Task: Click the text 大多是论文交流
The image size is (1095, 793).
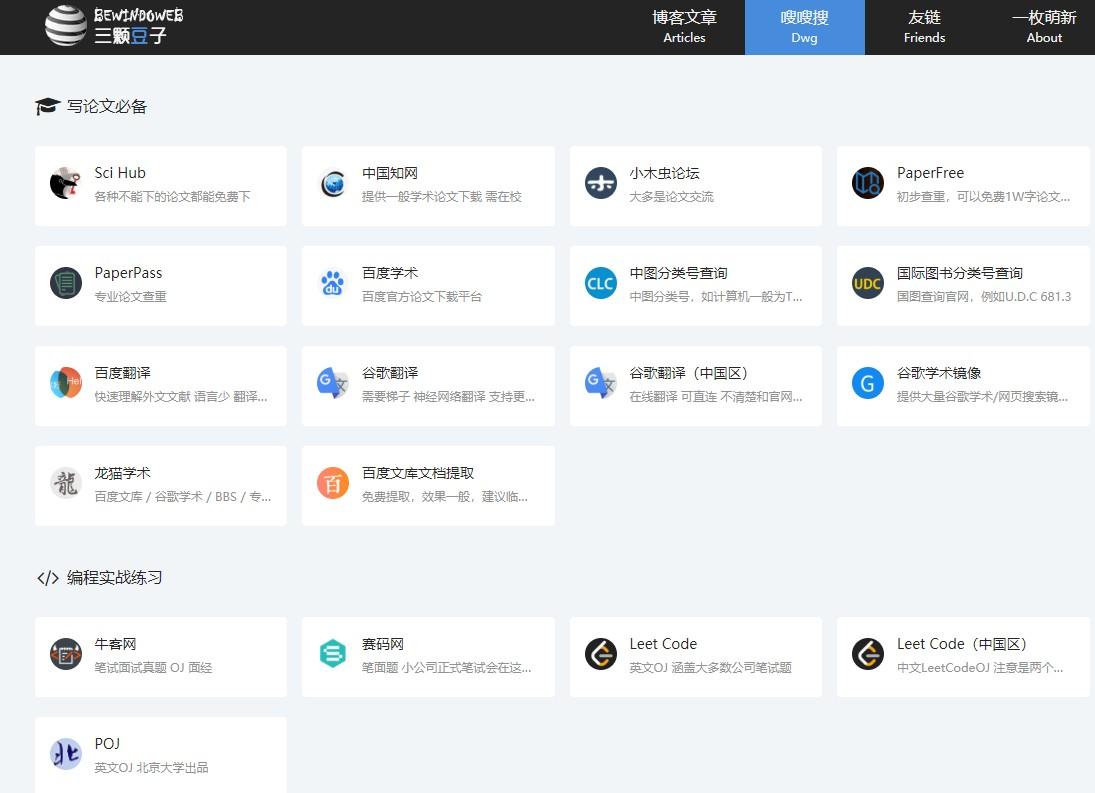Action: pyautogui.click(x=671, y=197)
